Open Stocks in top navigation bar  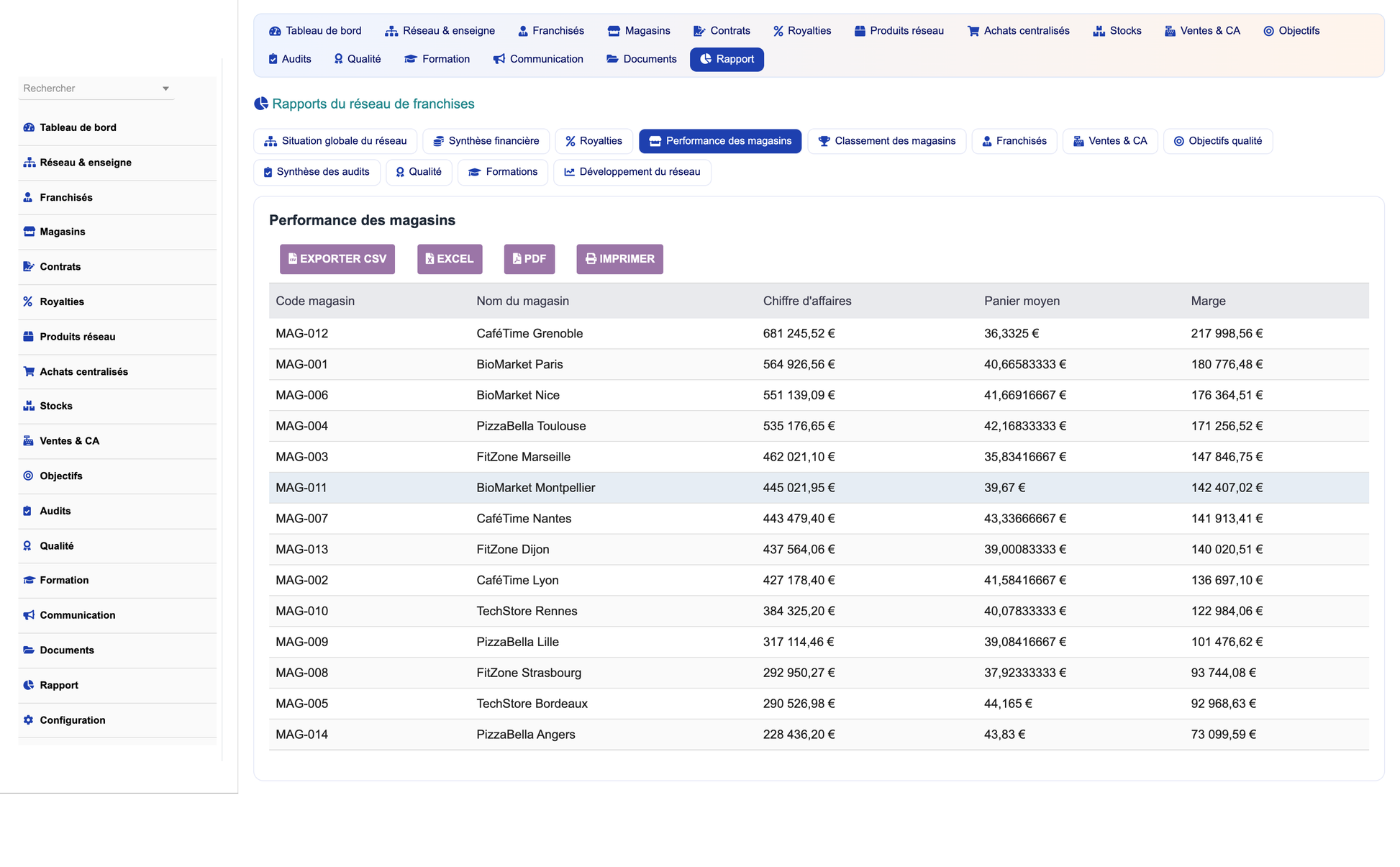(x=1117, y=31)
